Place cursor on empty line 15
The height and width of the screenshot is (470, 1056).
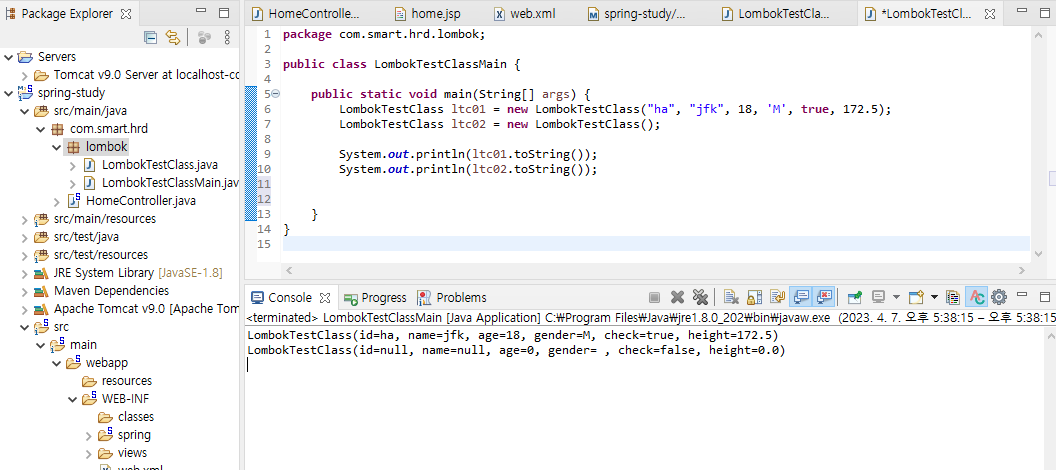[x=656, y=244]
